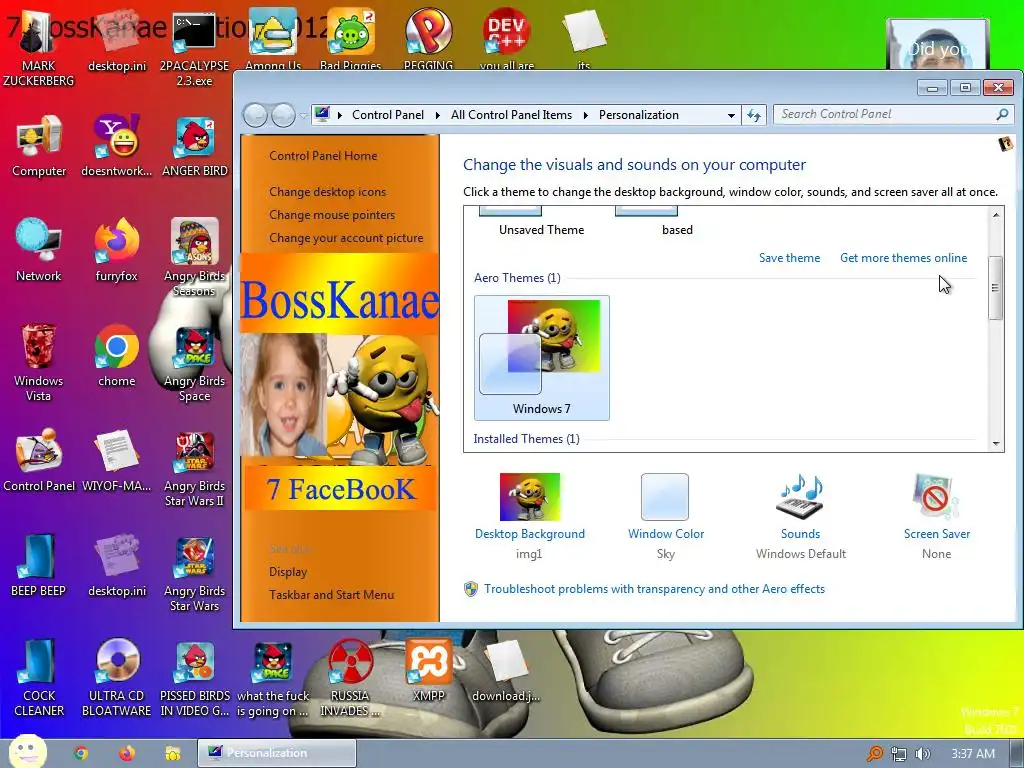
Task: Click the Save theme link
Action: coord(790,258)
